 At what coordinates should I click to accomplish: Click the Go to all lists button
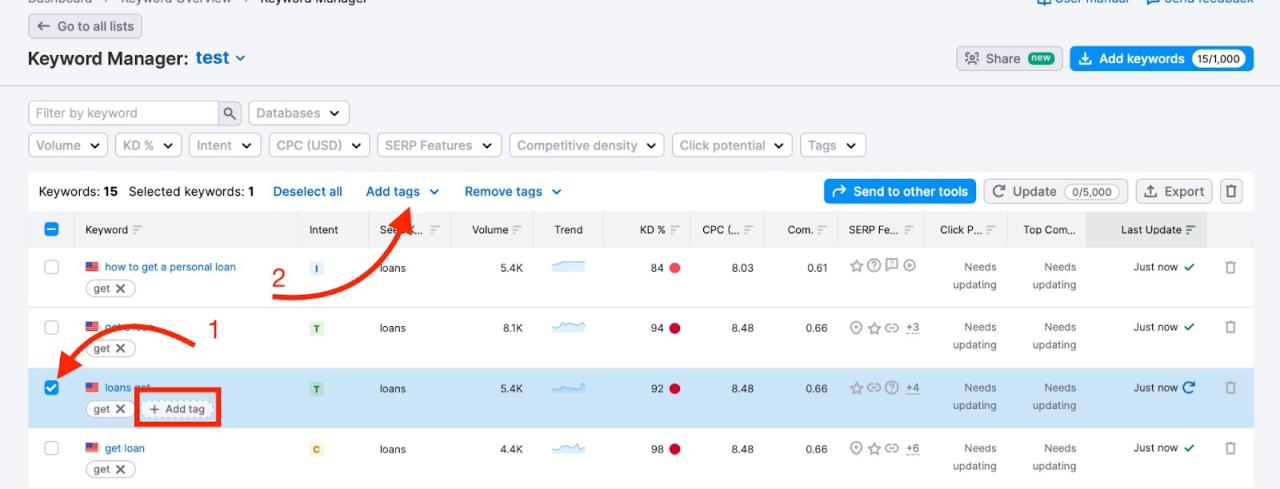click(85, 26)
